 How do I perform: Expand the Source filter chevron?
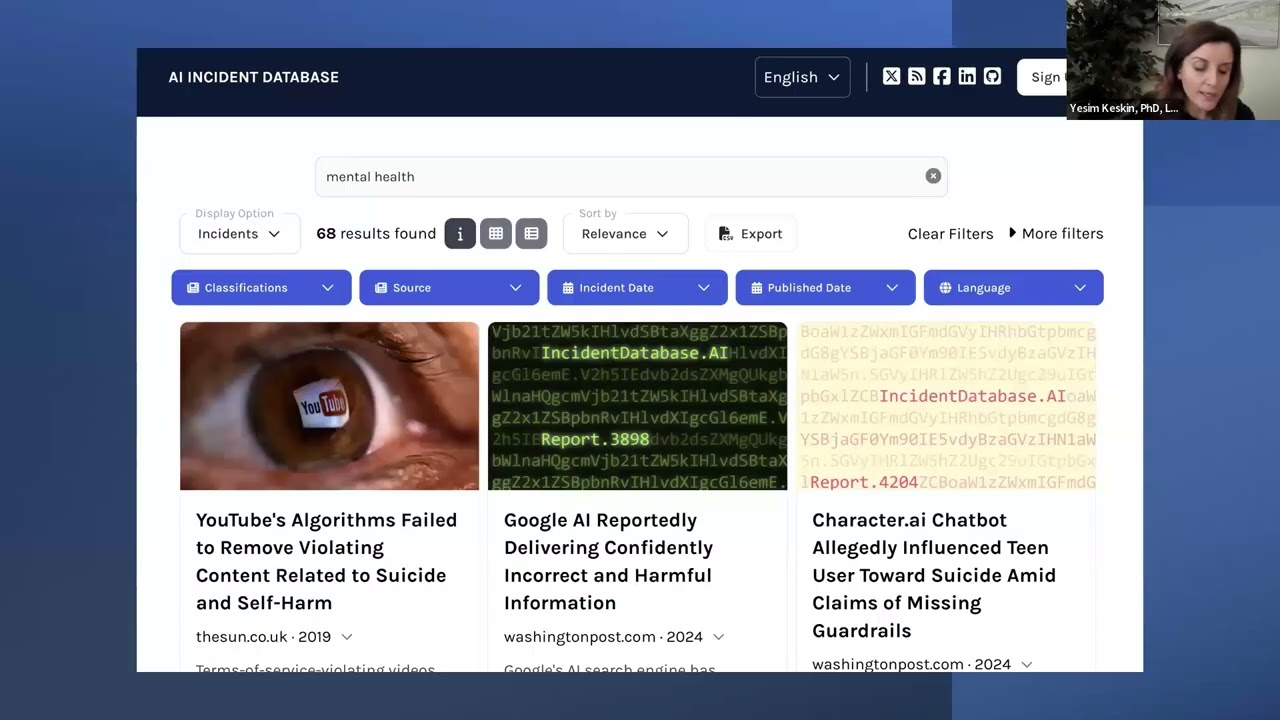[515, 288]
